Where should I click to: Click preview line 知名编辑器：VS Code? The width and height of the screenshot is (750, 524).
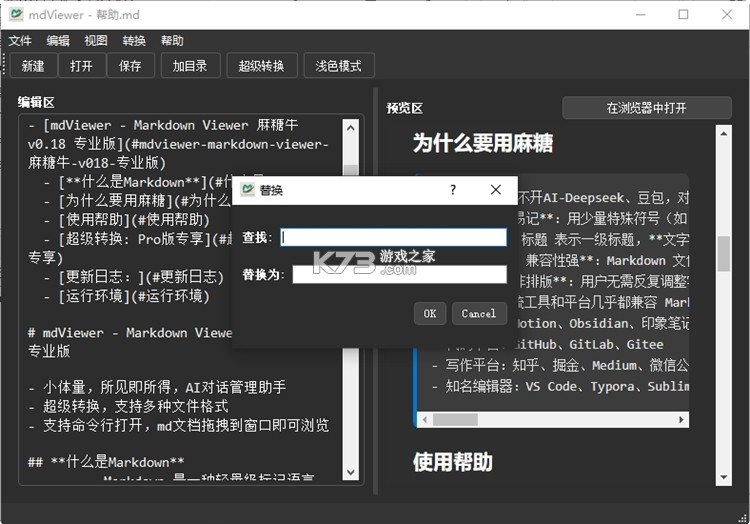click(560, 386)
